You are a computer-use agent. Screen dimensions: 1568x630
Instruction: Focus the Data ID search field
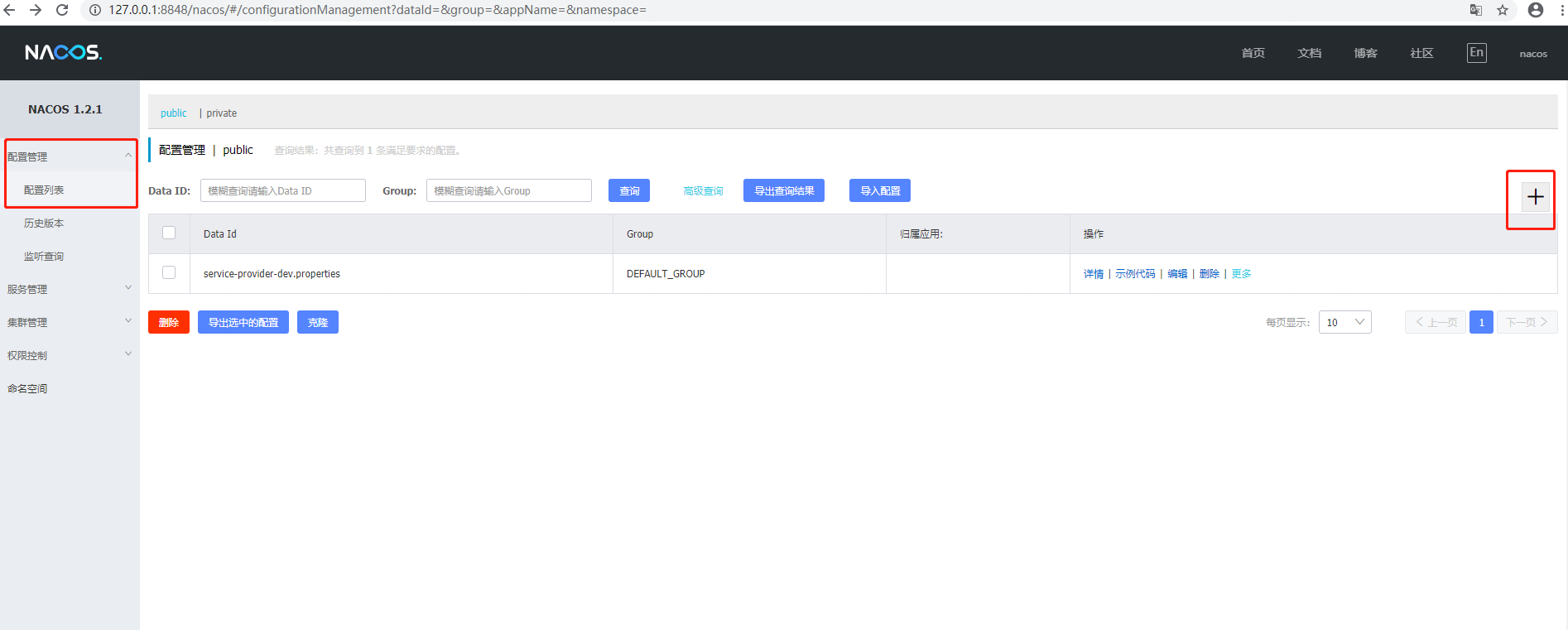[x=283, y=190]
